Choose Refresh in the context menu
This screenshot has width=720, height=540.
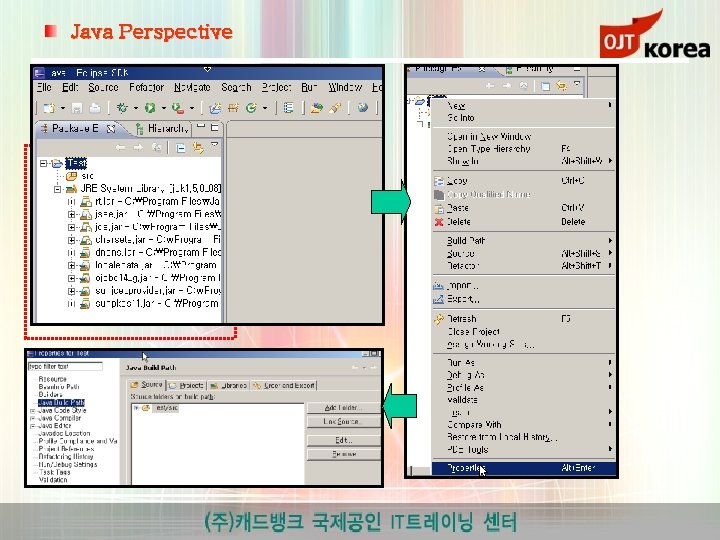[524, 319]
